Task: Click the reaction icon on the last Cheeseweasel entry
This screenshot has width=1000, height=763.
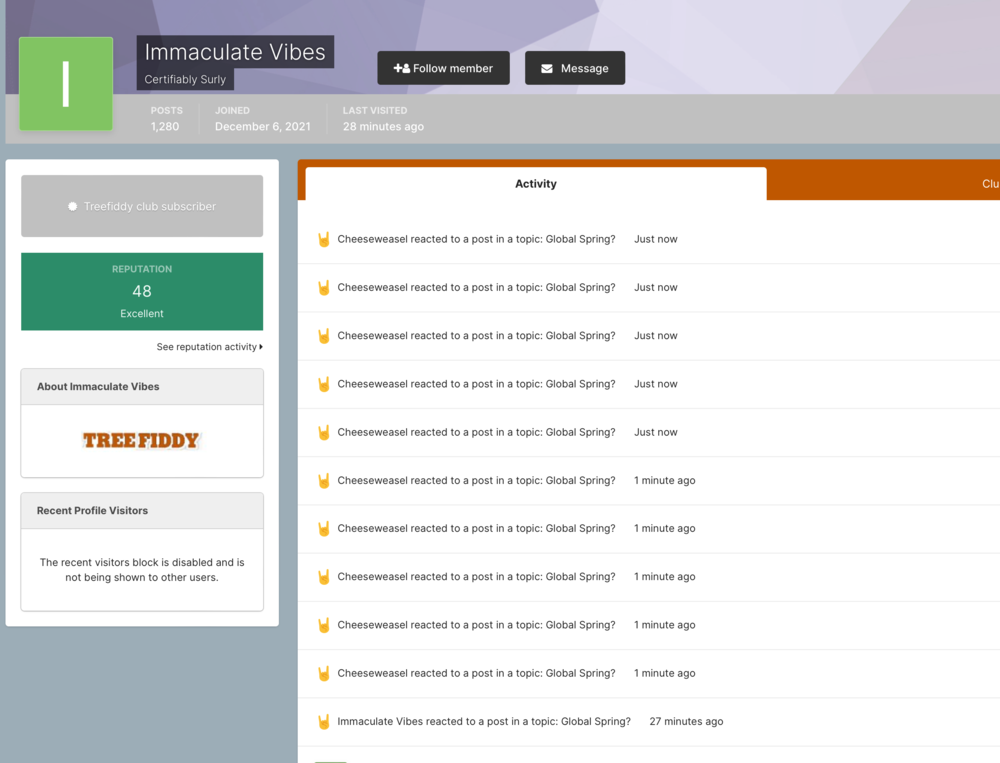Action: [323, 673]
